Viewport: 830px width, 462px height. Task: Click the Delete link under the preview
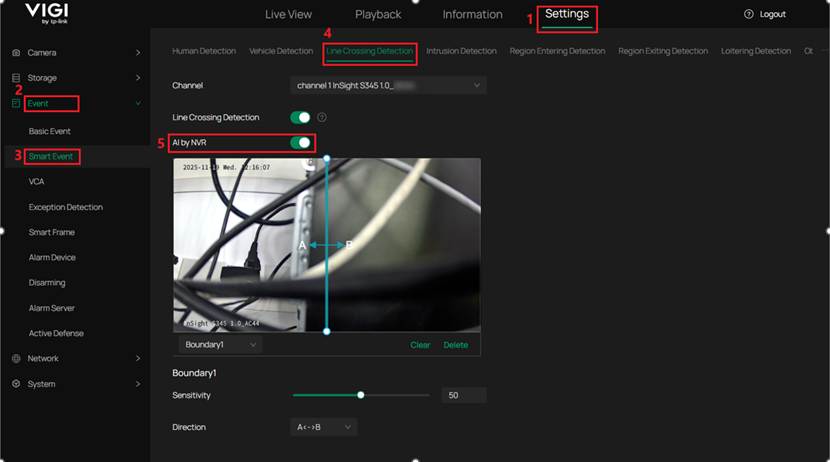coord(455,345)
